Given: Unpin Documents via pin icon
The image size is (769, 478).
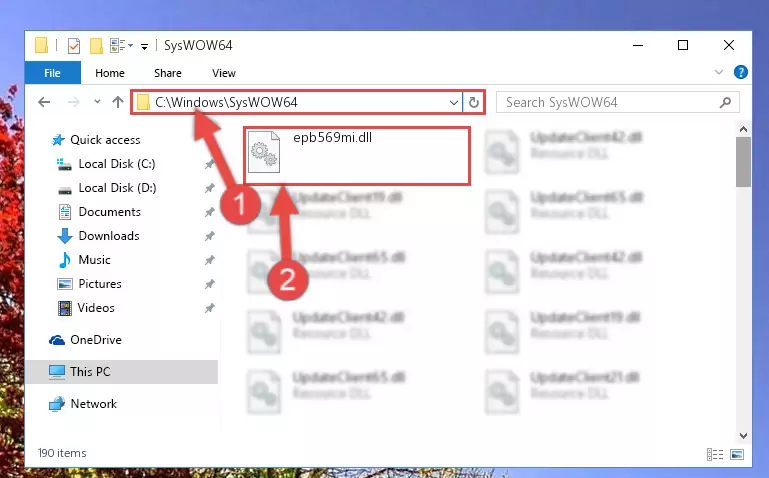Looking at the screenshot, I should [209, 212].
